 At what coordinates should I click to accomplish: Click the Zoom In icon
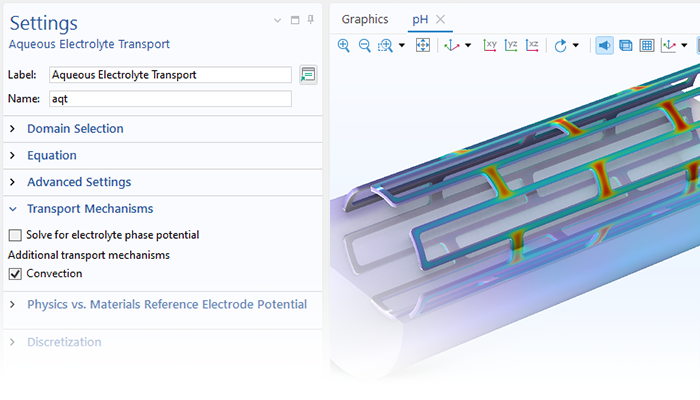pyautogui.click(x=343, y=45)
